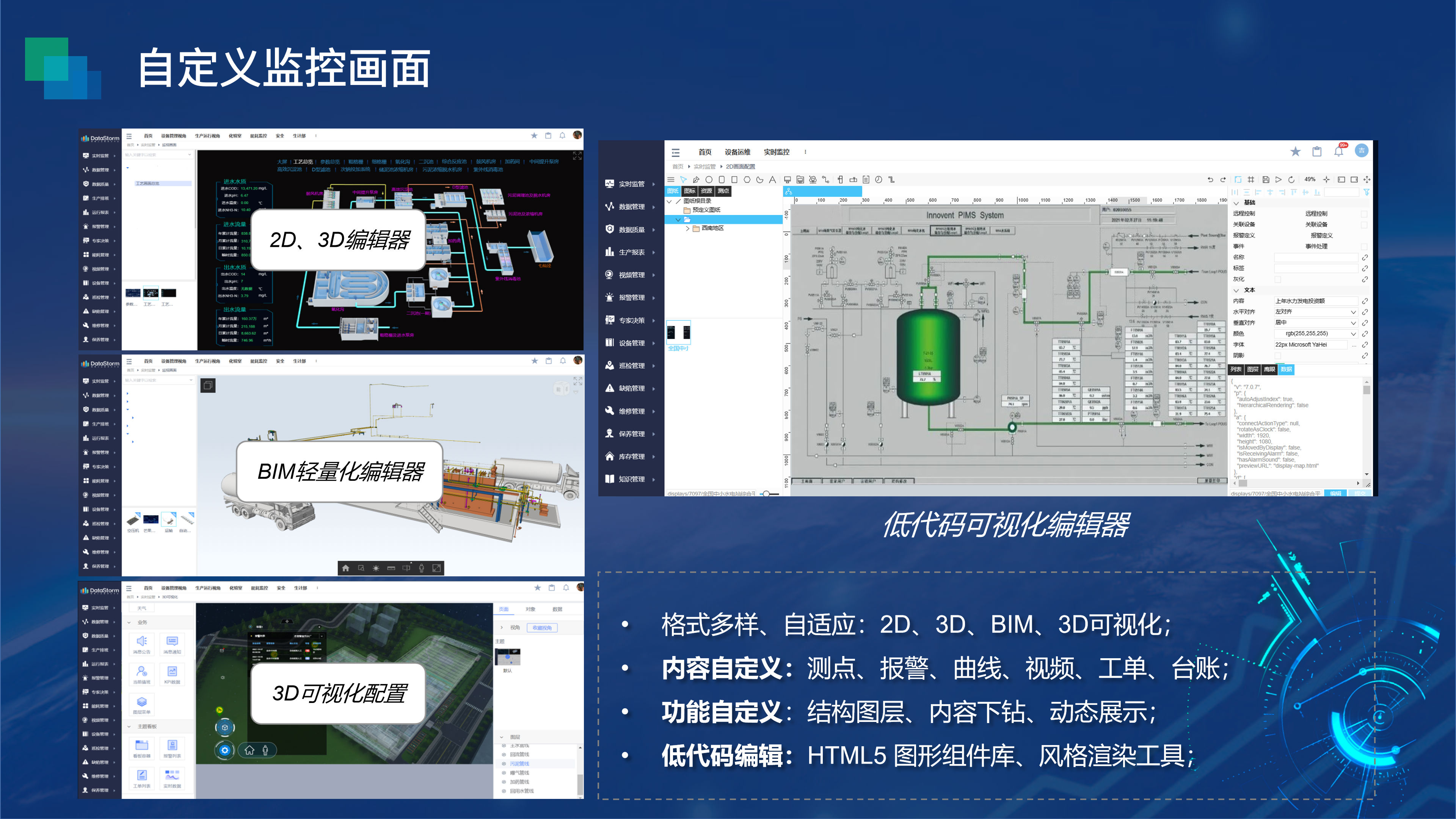Switch to the 图层 tab in properties panel
1456x819 pixels.
[x=1252, y=370]
